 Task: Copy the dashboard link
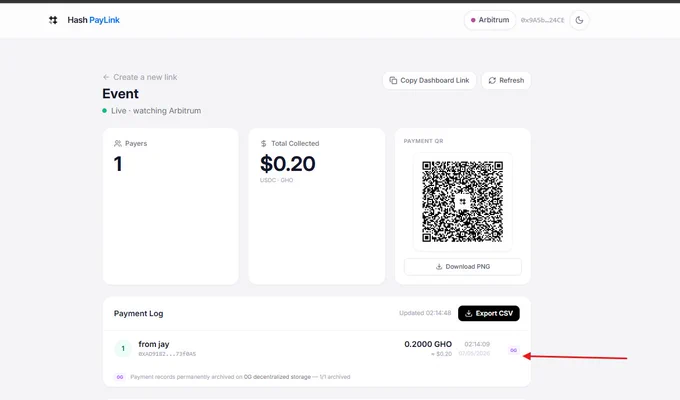(x=429, y=80)
